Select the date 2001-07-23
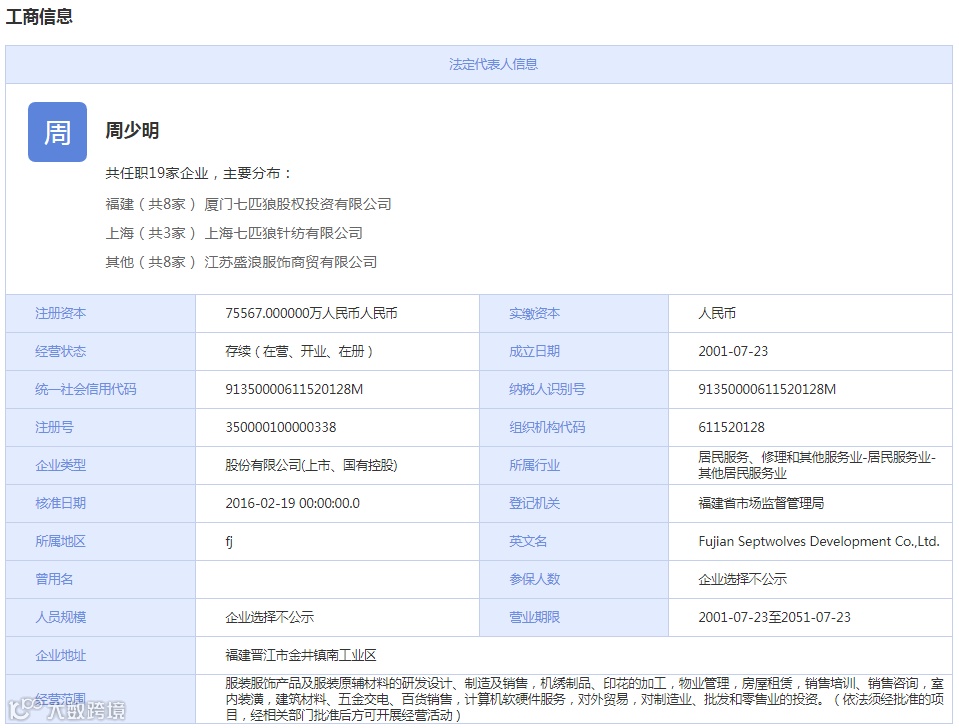This screenshot has height=728, width=959. point(733,351)
